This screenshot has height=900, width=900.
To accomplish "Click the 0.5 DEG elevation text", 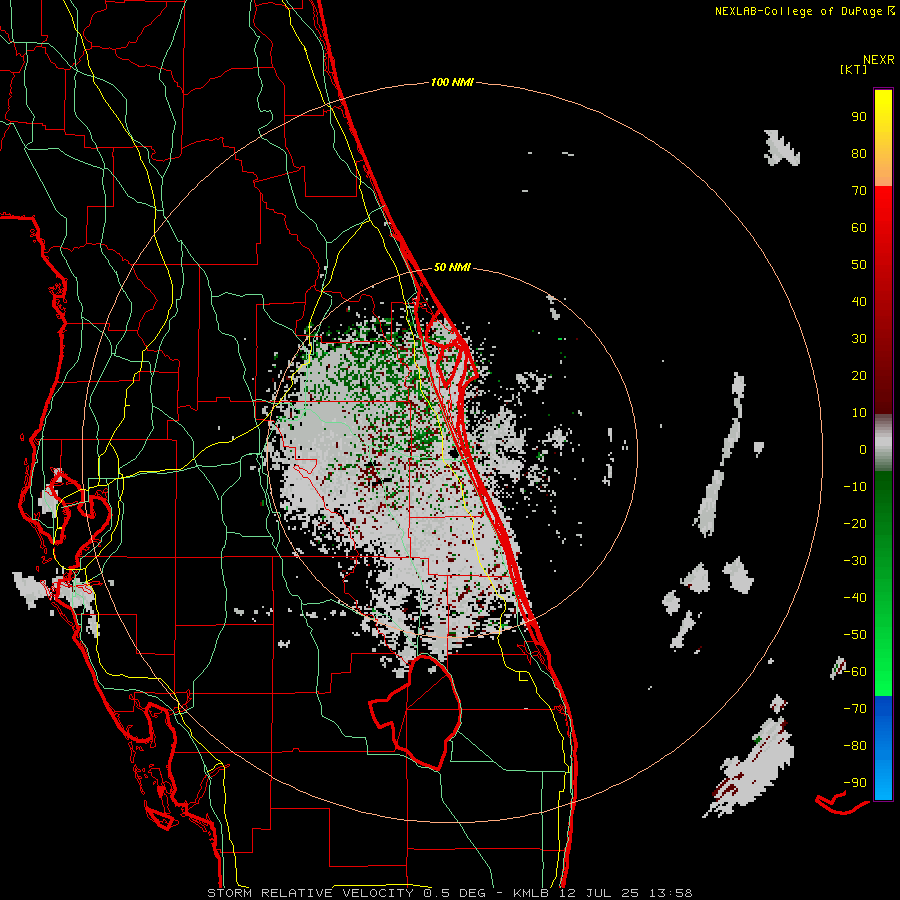I will pyautogui.click(x=454, y=893).
